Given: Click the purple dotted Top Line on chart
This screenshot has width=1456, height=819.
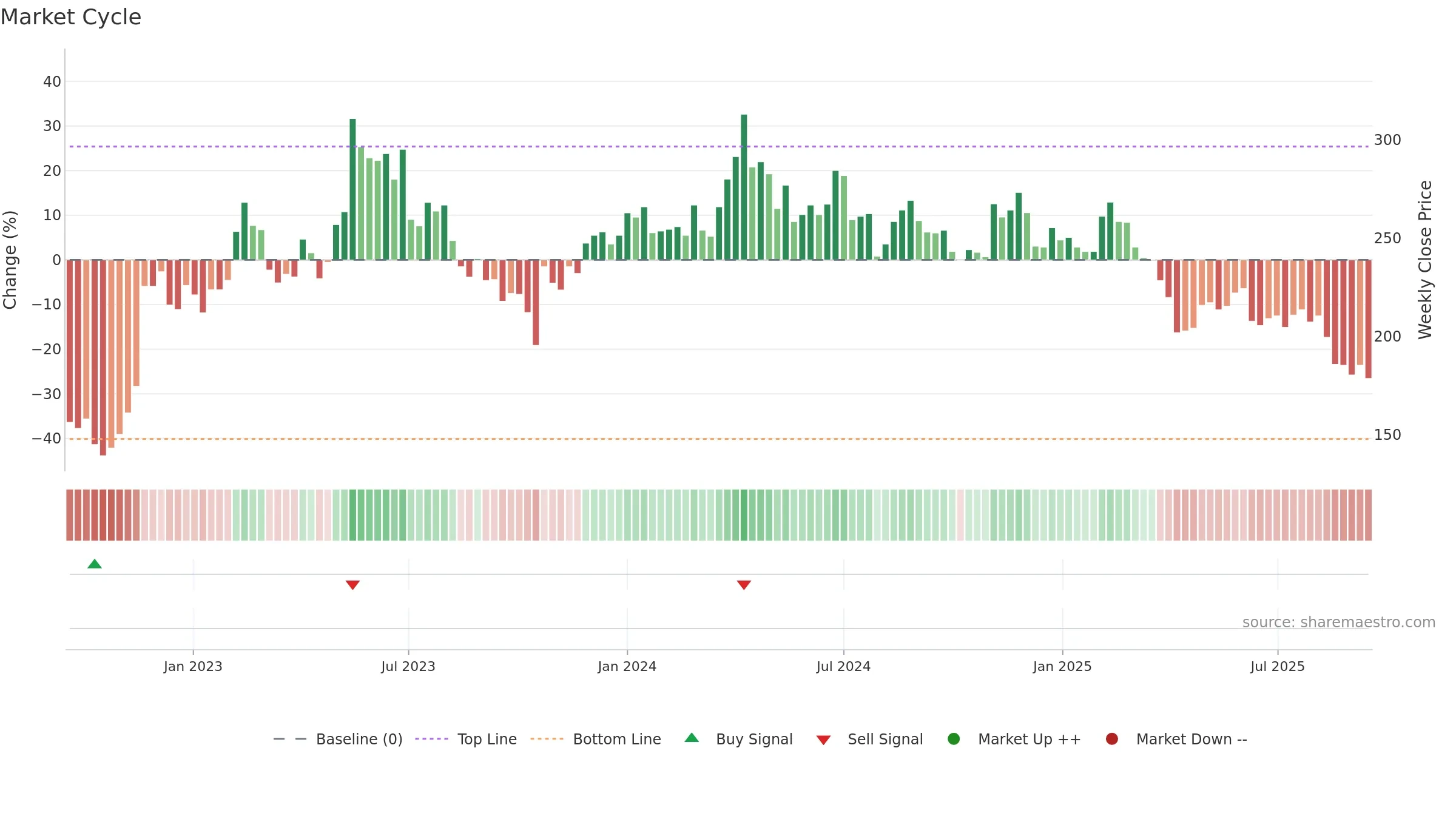Looking at the screenshot, I should click(x=719, y=146).
